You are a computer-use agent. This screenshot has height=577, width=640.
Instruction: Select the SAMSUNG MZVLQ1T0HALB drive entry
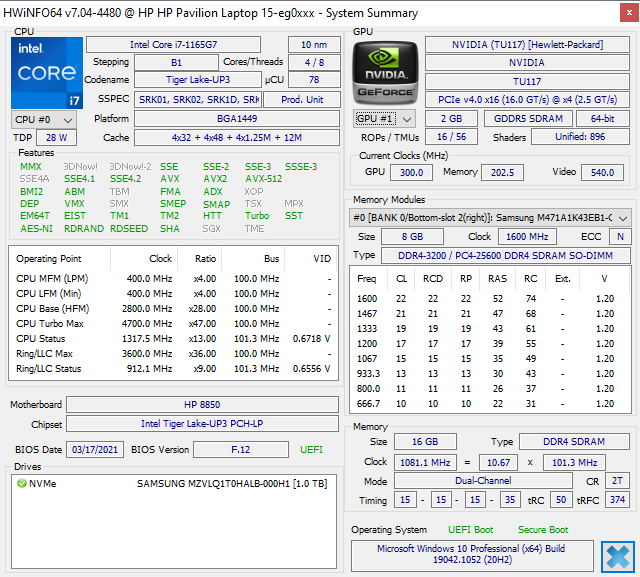(173, 484)
